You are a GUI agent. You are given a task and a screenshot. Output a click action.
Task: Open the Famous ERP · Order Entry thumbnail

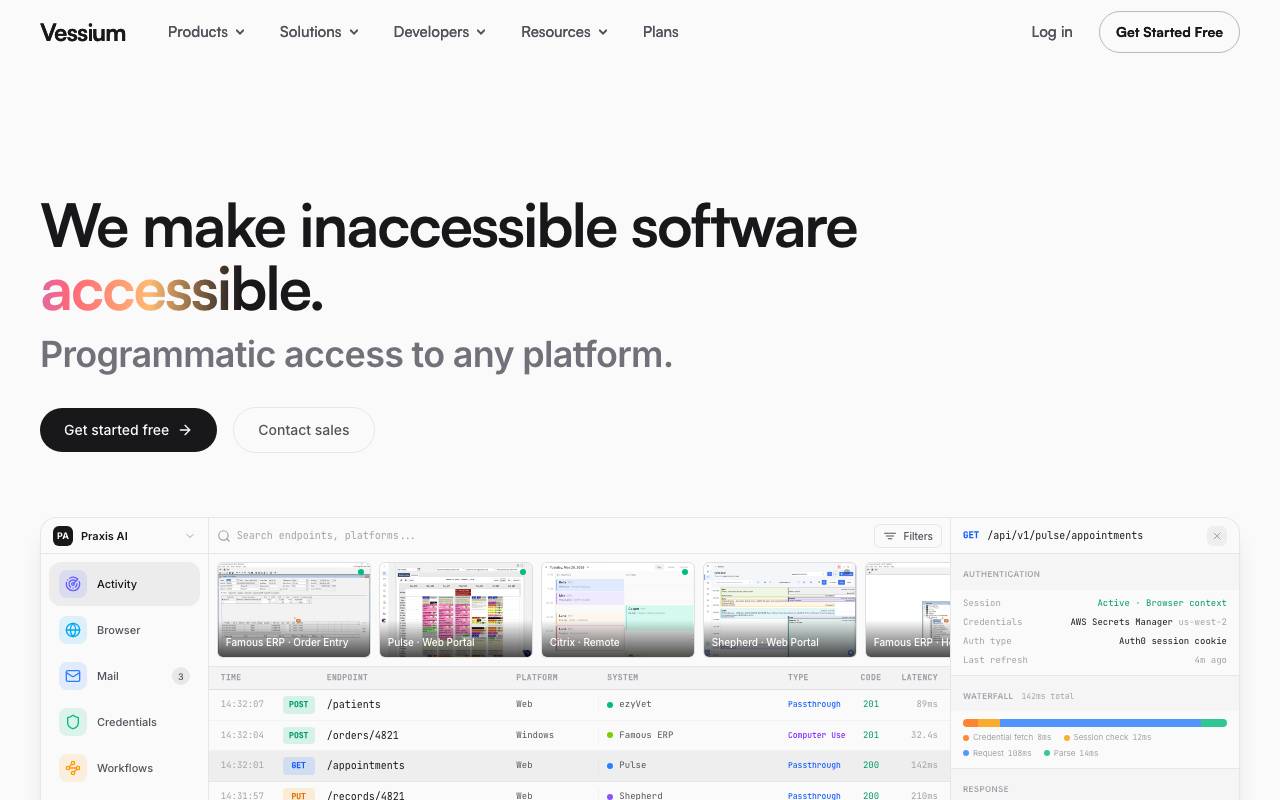[x=294, y=610]
